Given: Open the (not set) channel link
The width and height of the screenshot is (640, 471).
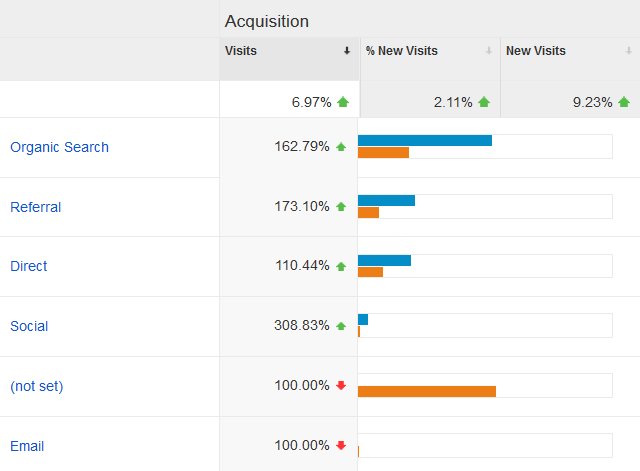Looking at the screenshot, I should coord(36,386).
